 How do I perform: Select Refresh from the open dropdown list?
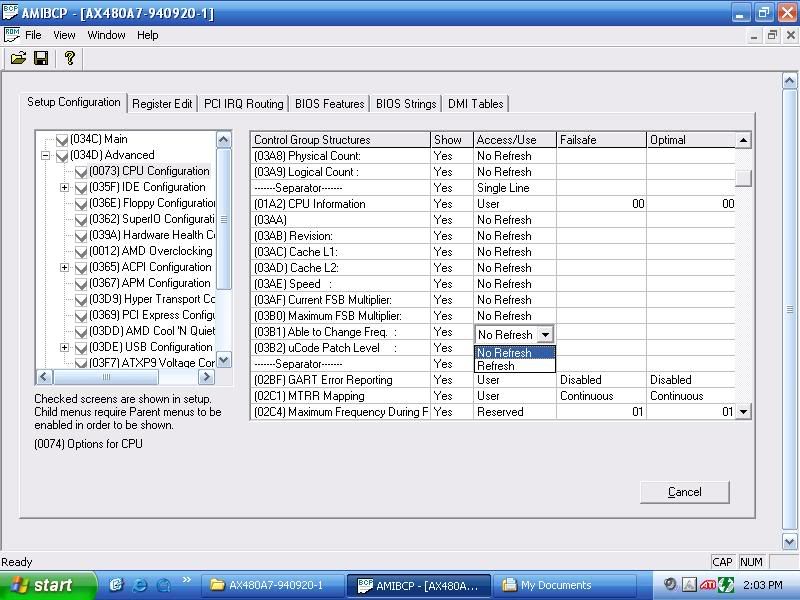pyautogui.click(x=496, y=366)
